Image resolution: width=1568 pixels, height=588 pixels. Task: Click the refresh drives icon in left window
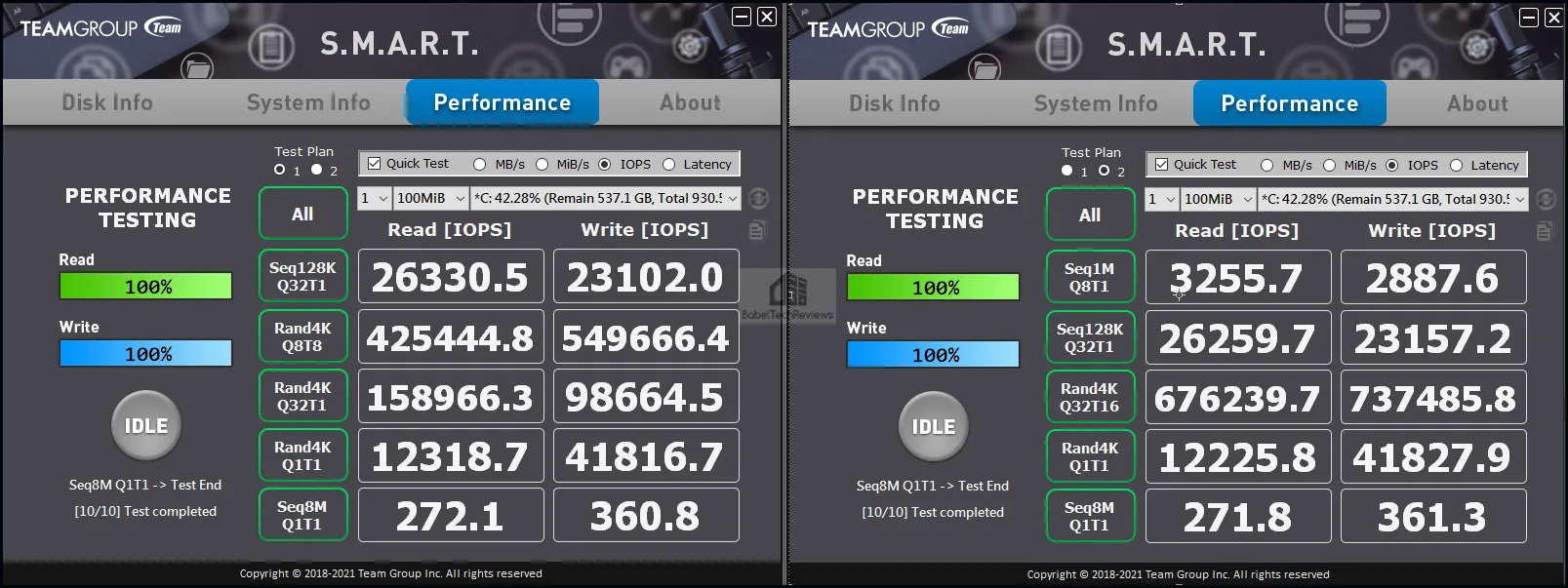(758, 198)
